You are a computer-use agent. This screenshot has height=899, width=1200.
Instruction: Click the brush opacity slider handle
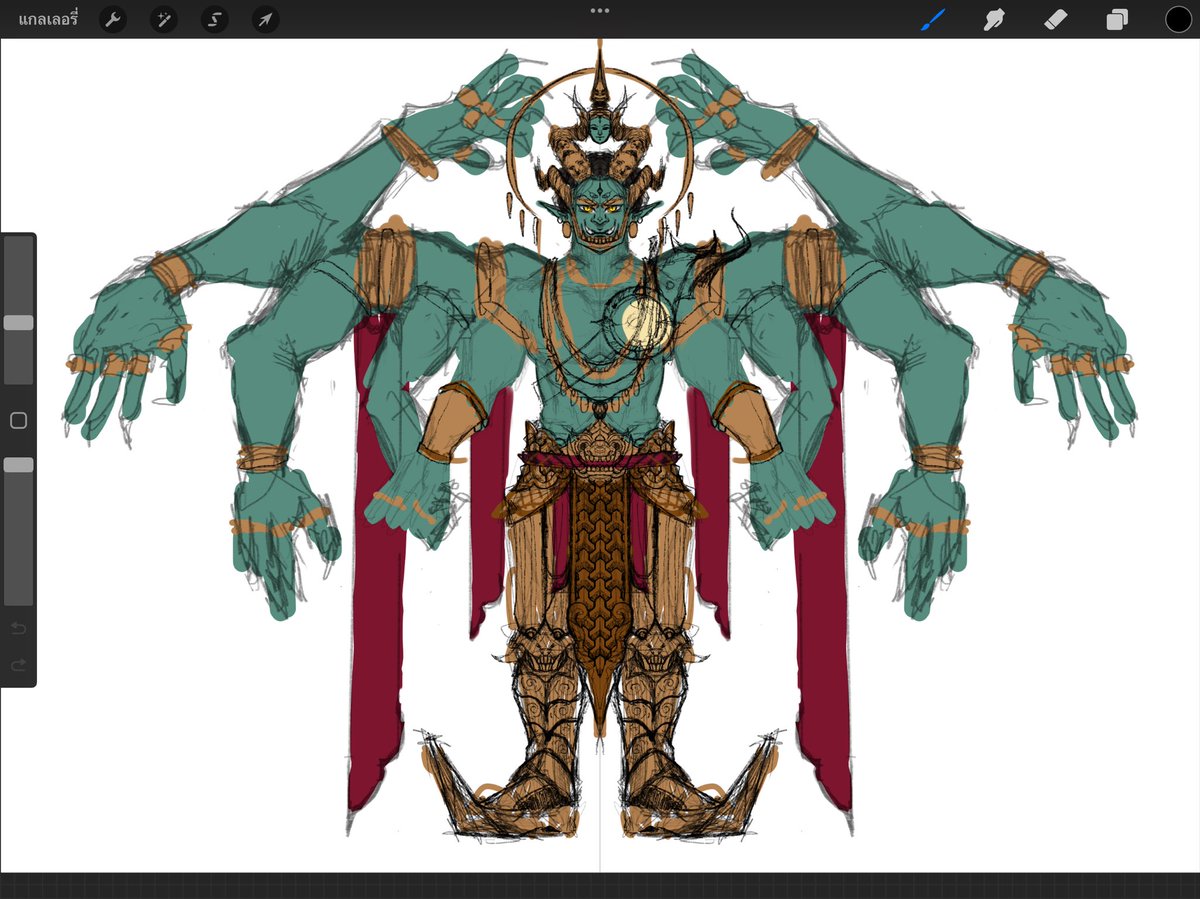(18, 465)
